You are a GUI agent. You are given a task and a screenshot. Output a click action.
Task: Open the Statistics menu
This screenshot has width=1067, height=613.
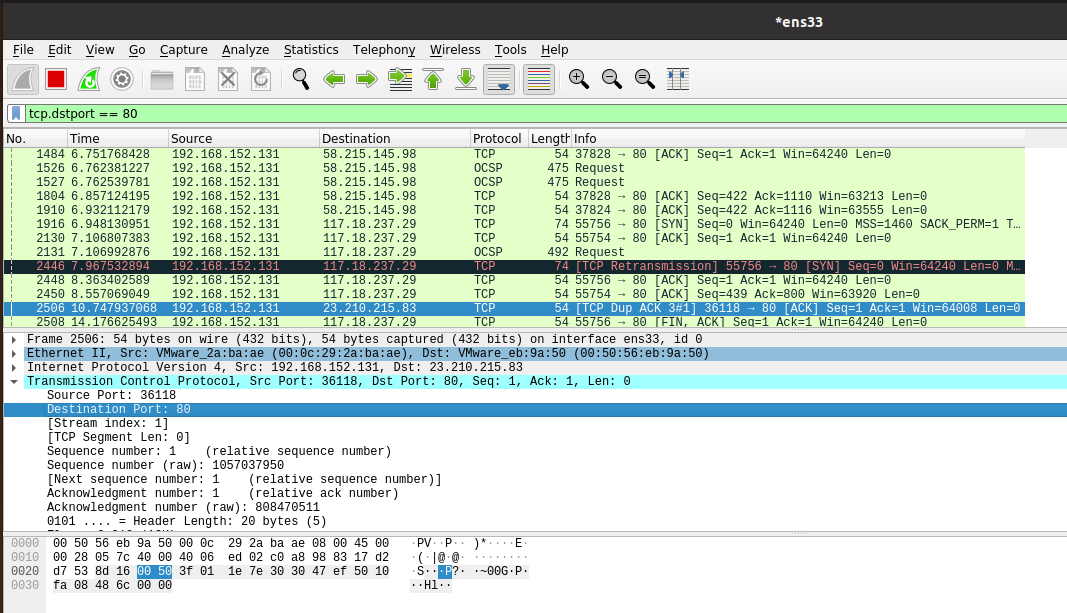[310, 50]
